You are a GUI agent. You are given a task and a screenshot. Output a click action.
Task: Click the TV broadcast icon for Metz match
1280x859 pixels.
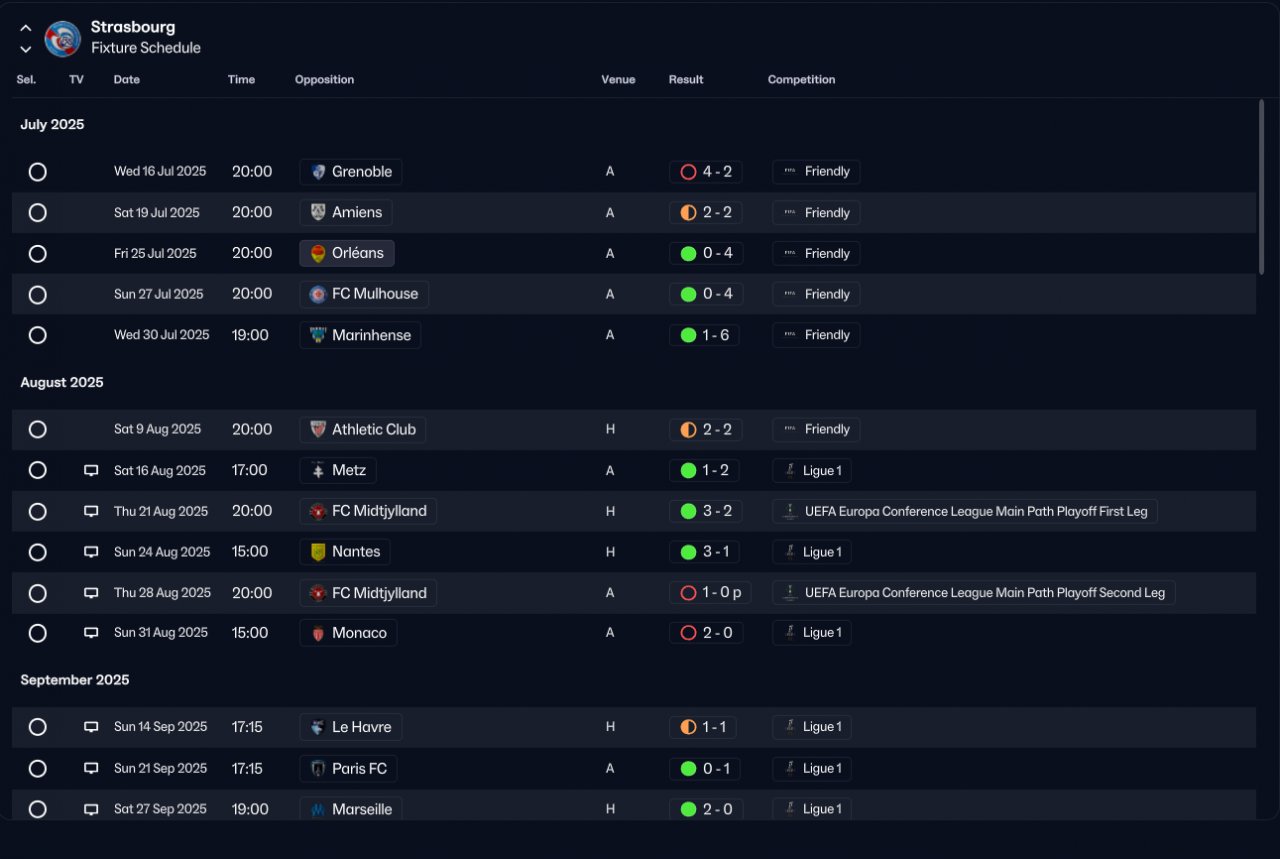click(x=91, y=470)
